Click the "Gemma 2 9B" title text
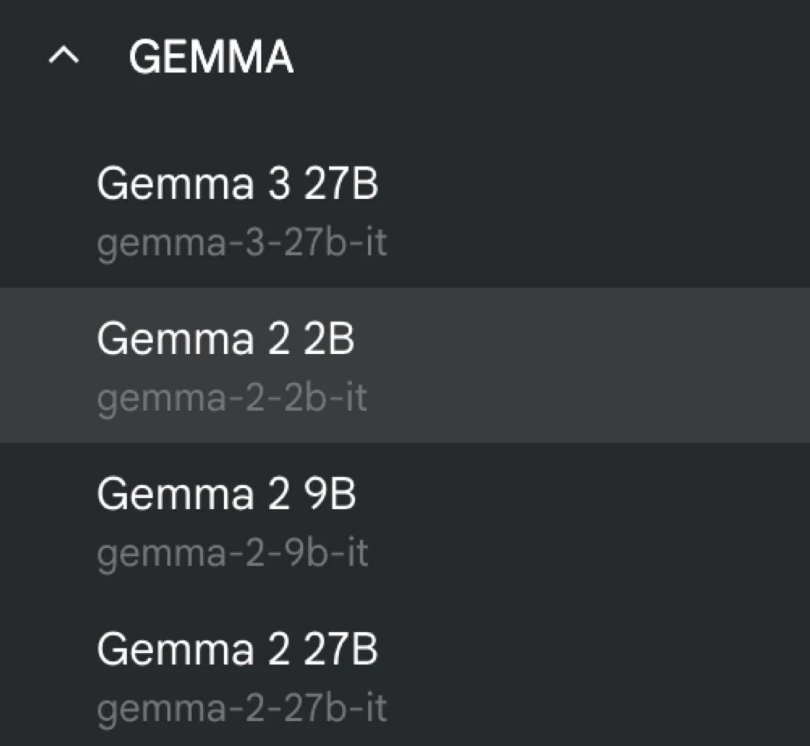 (227, 495)
